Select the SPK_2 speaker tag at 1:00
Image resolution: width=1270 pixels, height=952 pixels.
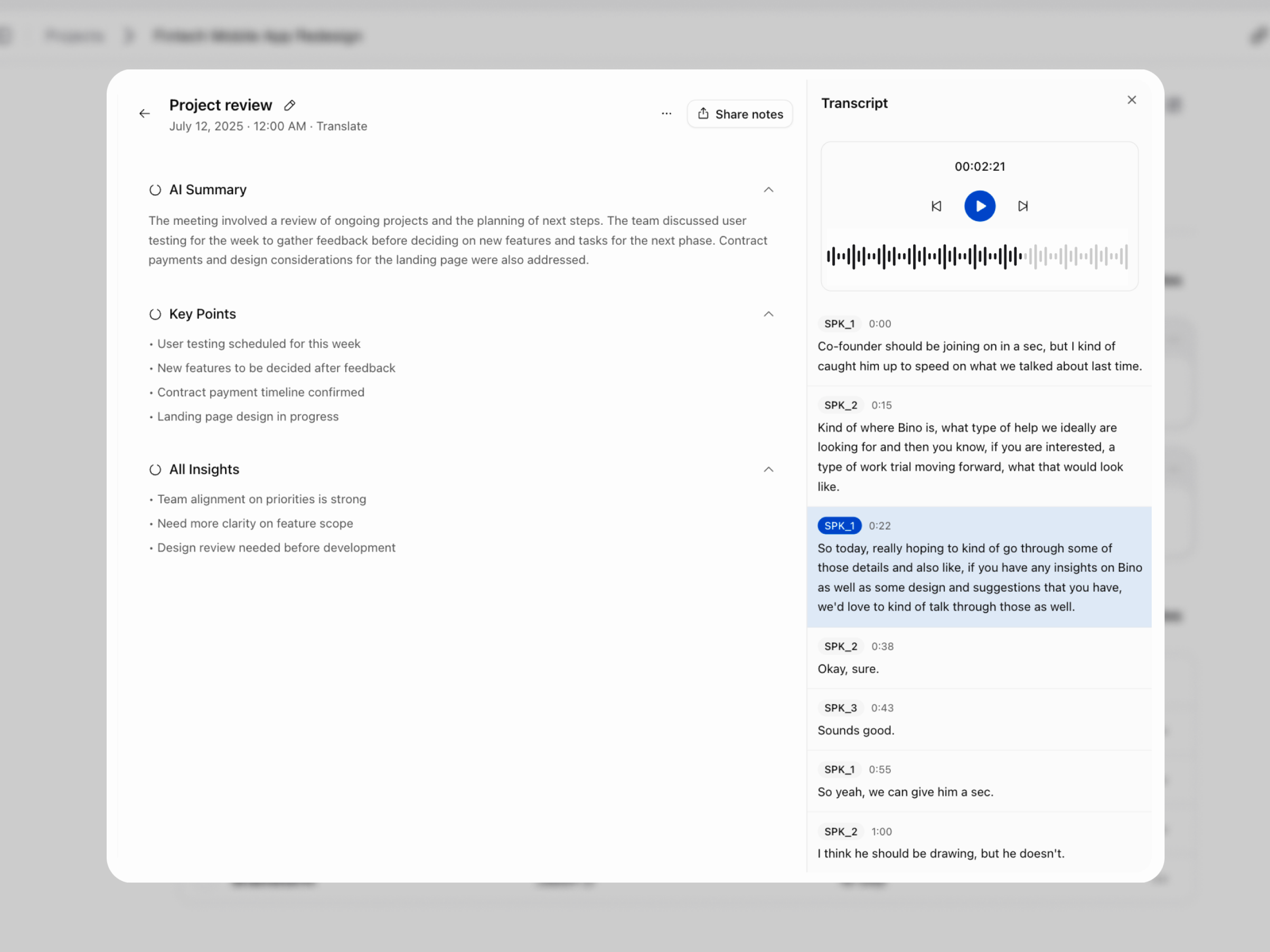tap(840, 831)
